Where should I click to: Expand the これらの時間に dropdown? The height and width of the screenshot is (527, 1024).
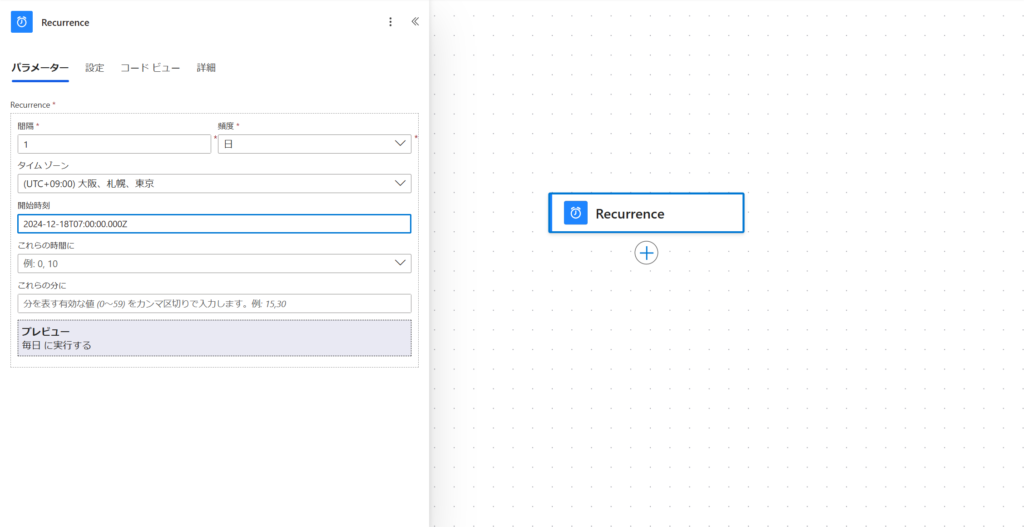214,263
